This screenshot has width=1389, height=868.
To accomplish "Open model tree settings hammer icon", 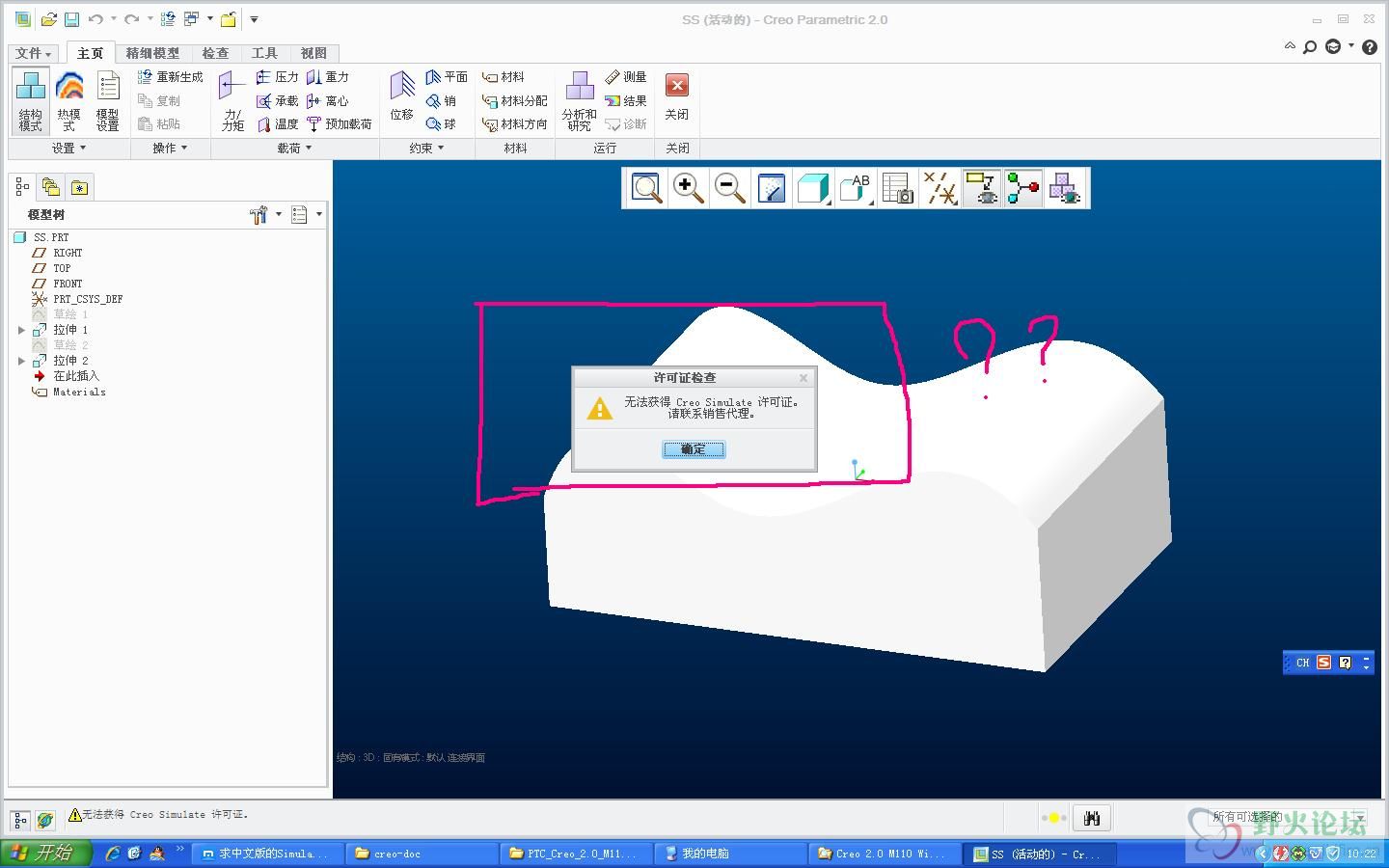I will tap(259, 215).
